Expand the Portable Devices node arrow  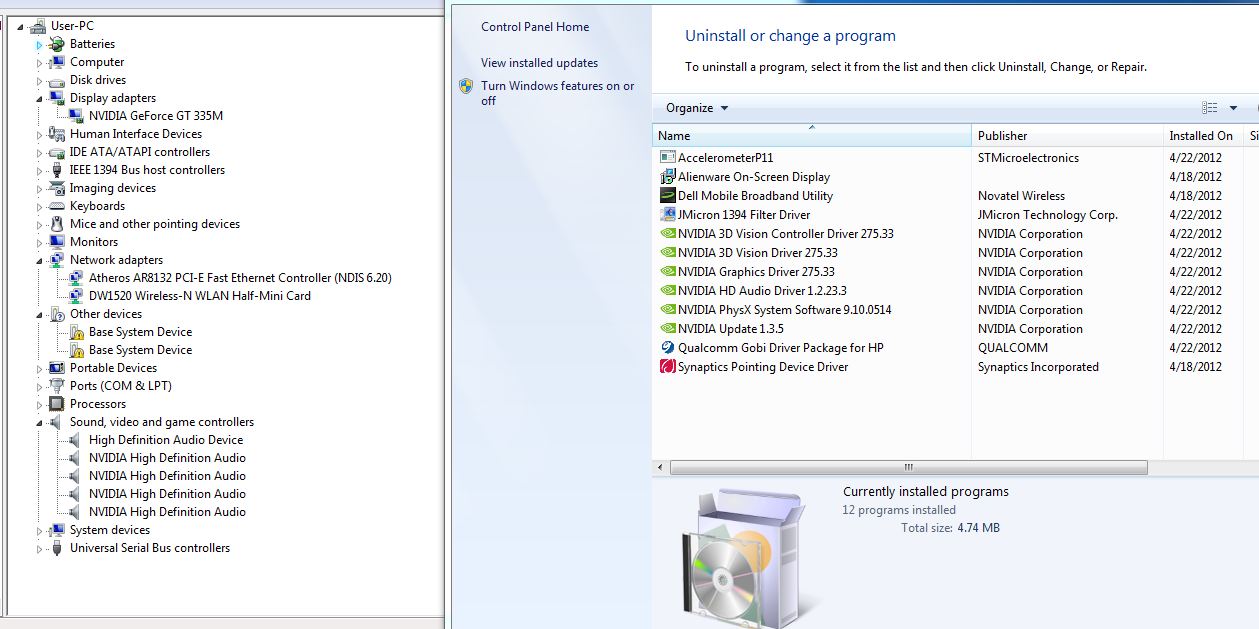point(40,368)
